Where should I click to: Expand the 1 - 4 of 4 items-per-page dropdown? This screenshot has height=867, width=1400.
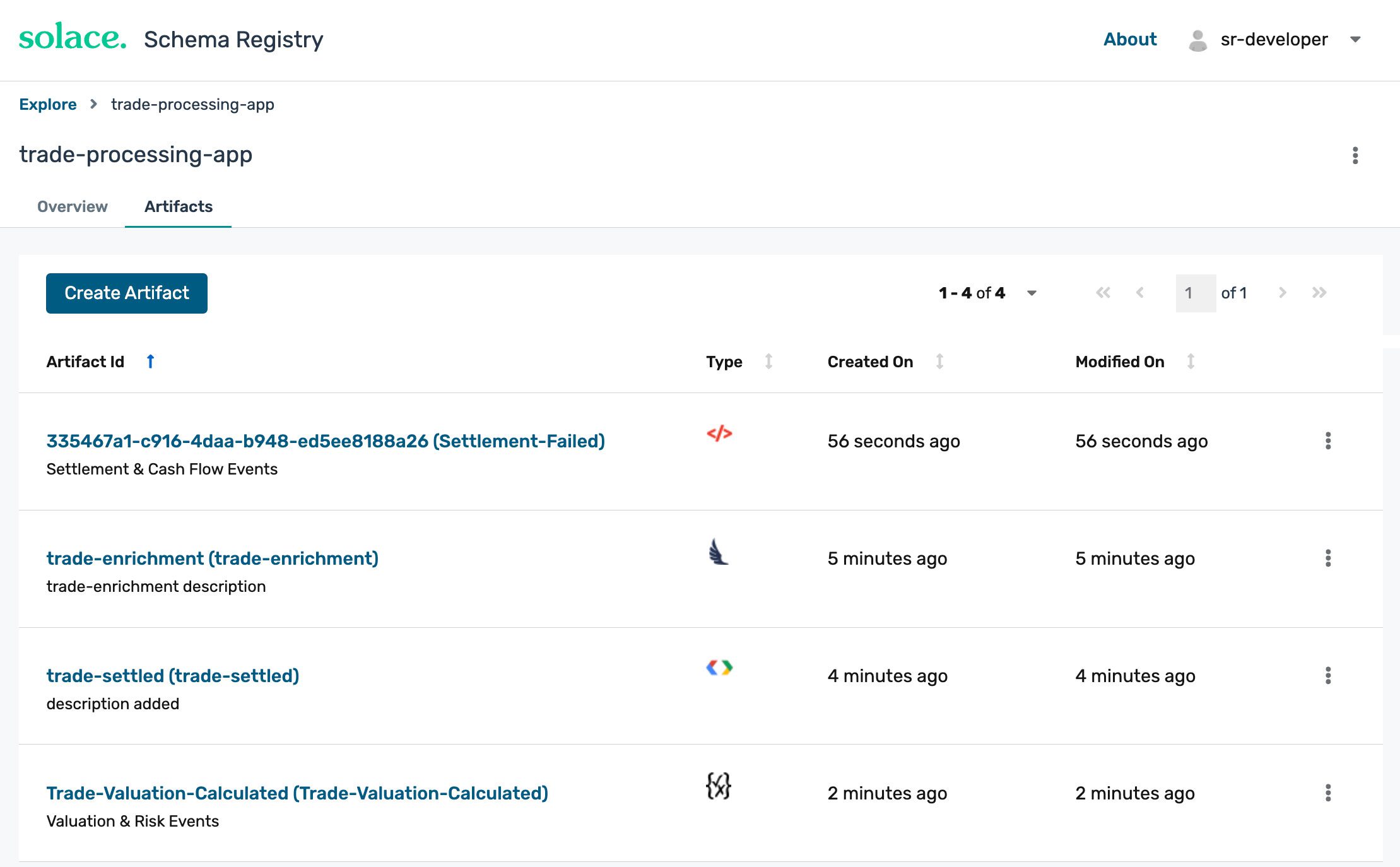[x=1032, y=293]
